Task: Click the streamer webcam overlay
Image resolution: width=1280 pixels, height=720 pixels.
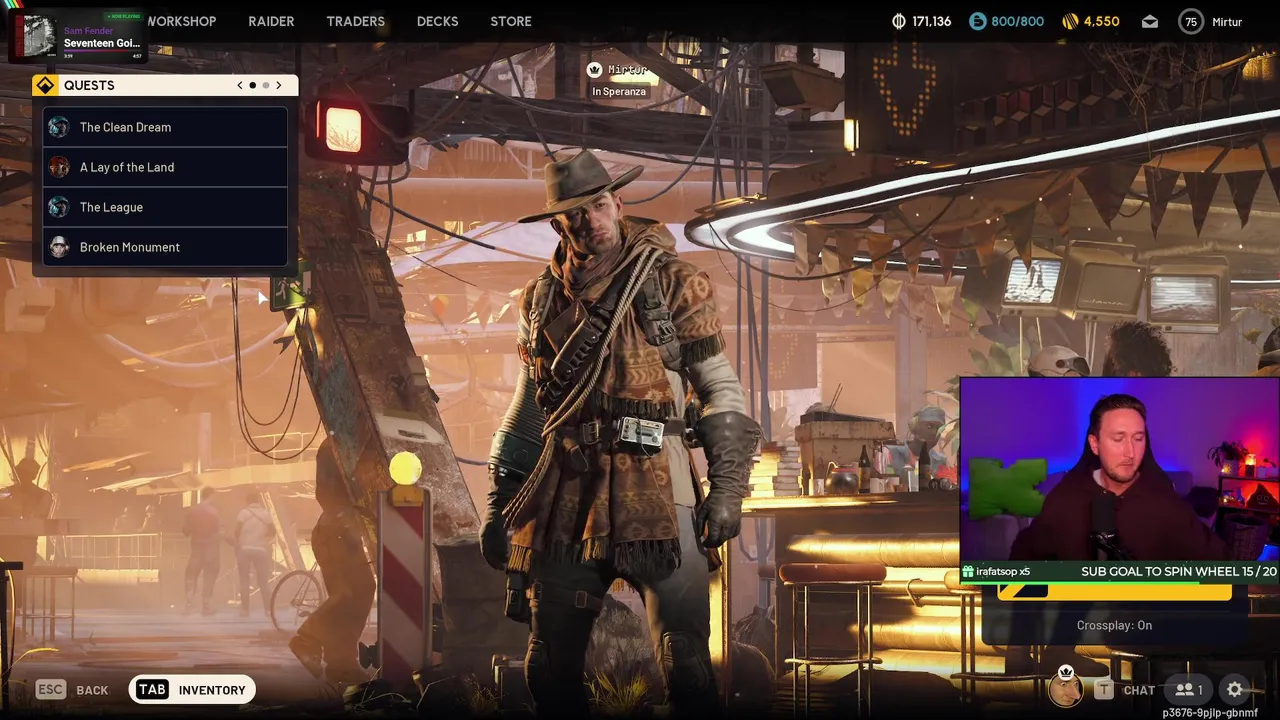Action: pyautogui.click(x=1119, y=470)
